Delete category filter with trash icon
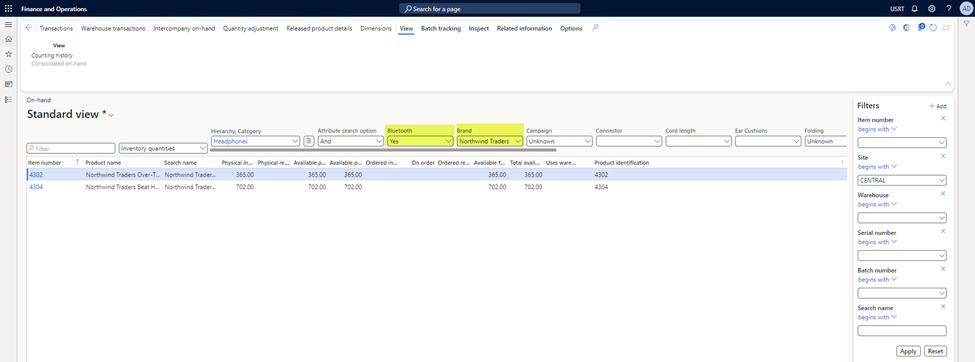 308,141
